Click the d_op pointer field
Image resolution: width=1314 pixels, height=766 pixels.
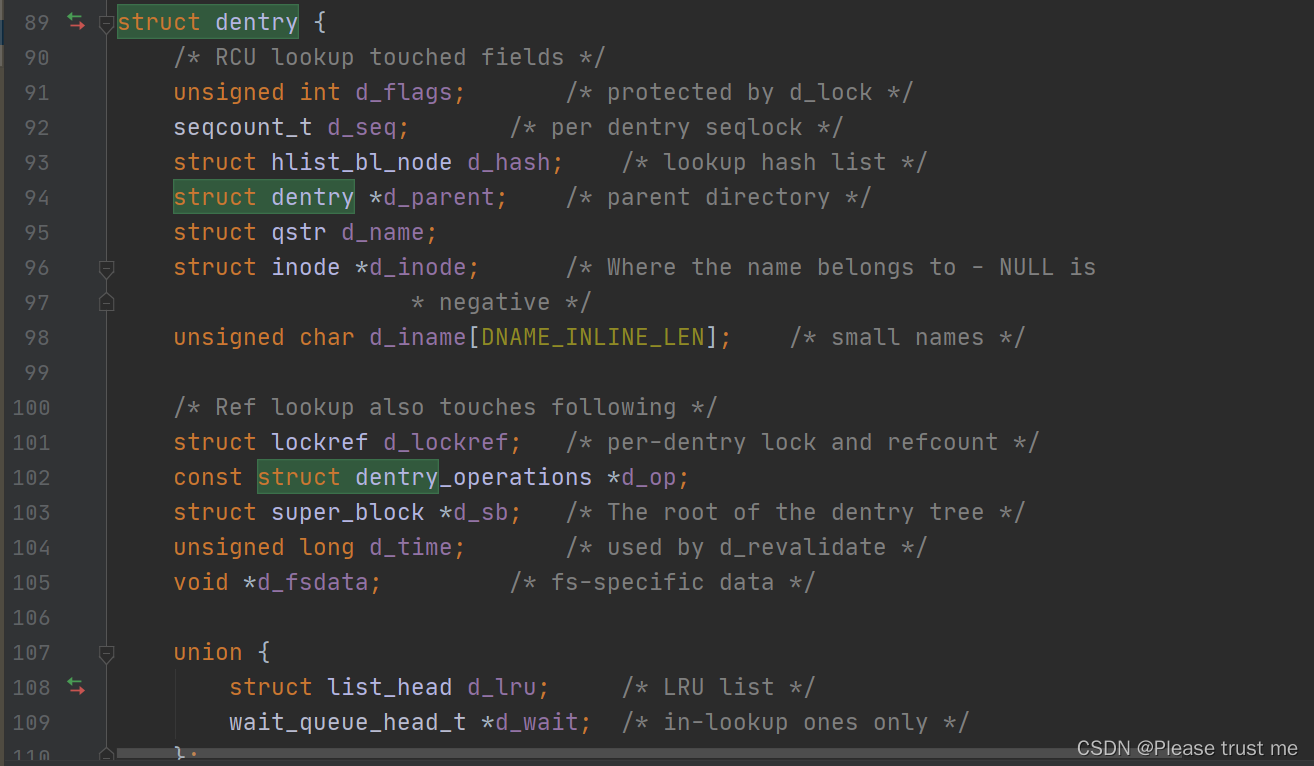[649, 477]
